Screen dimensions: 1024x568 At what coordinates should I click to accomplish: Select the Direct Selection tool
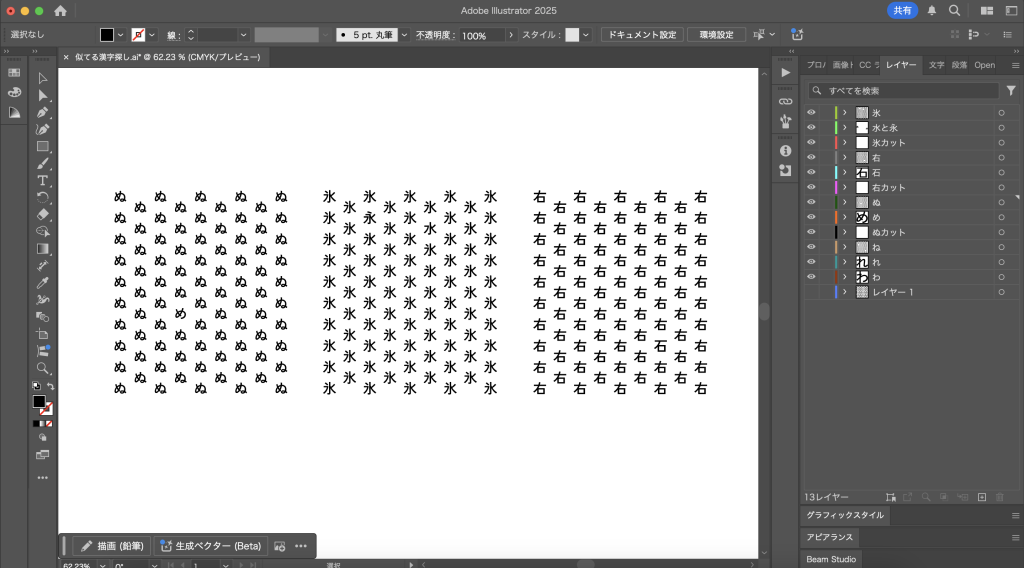point(42,95)
